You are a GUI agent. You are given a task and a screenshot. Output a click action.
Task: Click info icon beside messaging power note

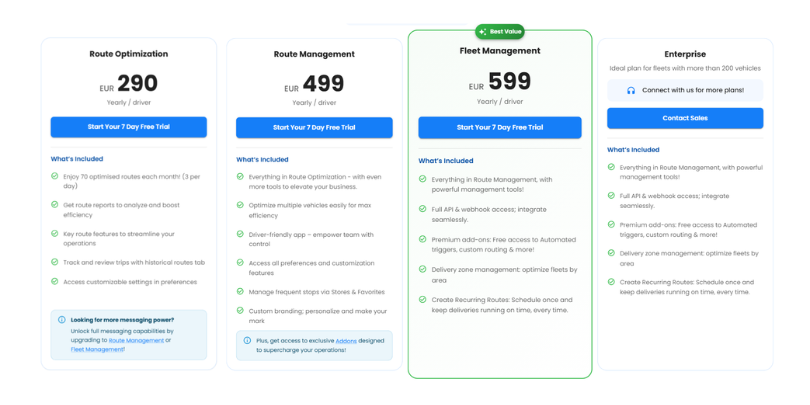coord(62,320)
